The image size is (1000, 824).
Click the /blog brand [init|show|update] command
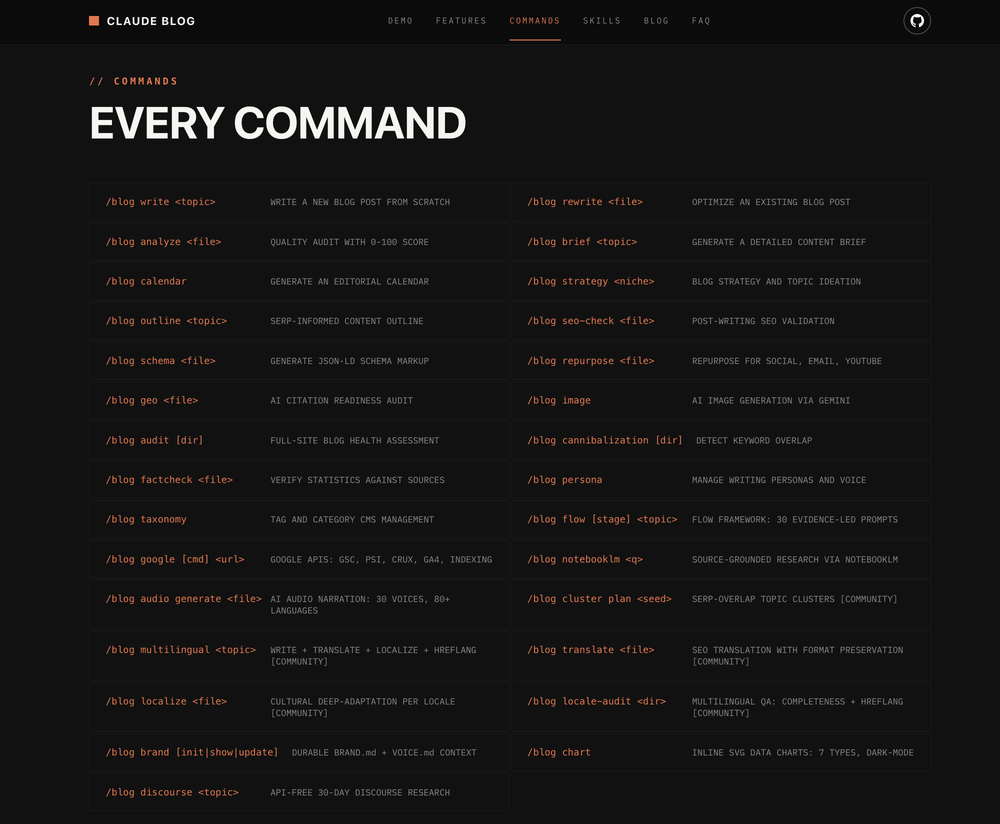coord(192,752)
